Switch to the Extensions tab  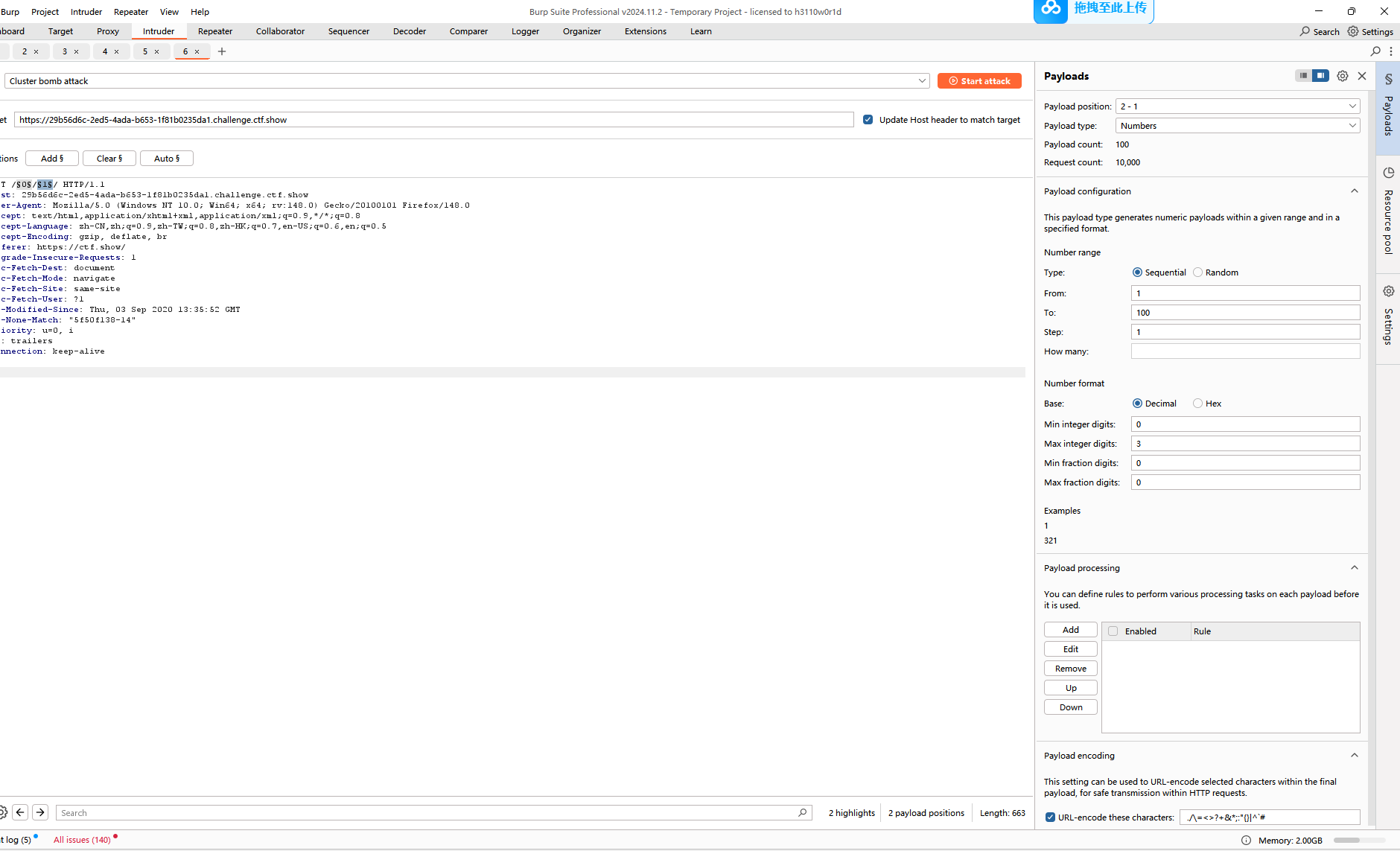point(646,31)
